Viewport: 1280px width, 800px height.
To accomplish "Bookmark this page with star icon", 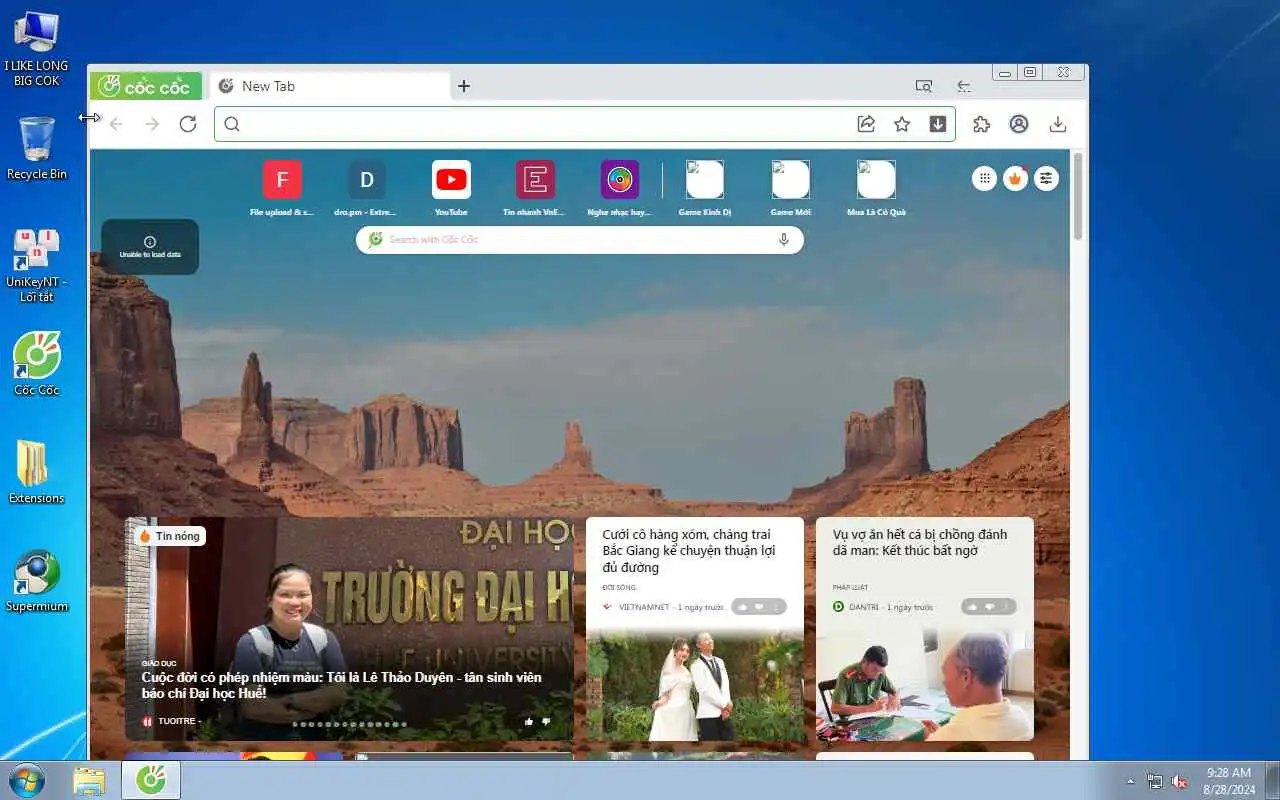I will tap(902, 124).
